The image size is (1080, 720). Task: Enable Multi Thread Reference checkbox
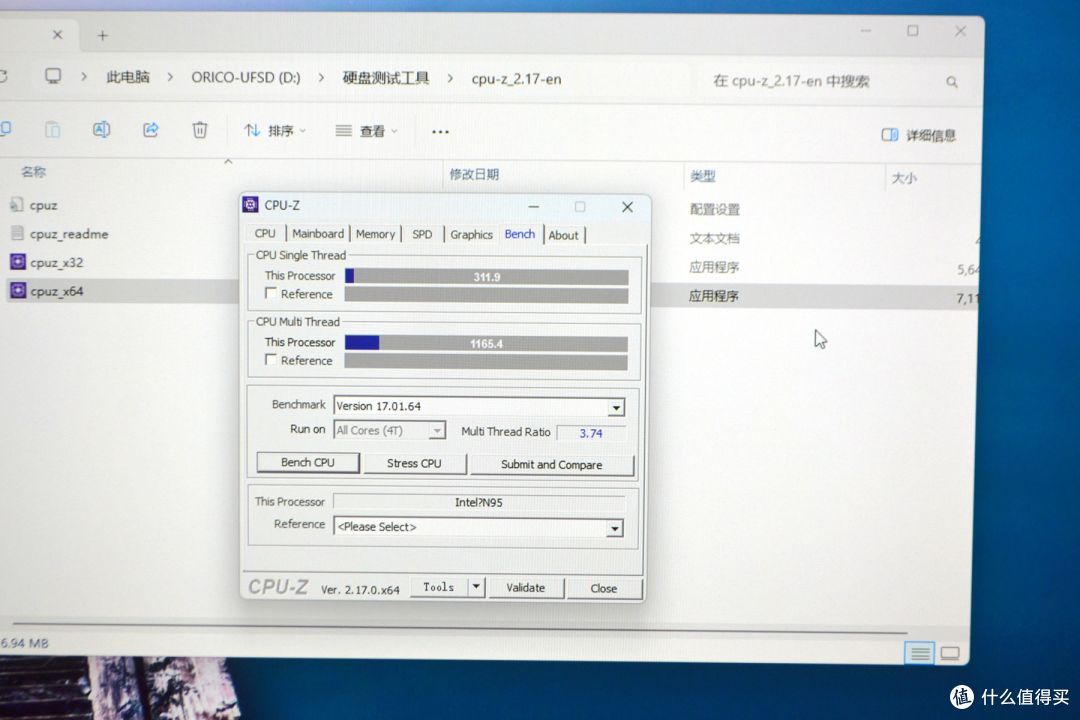point(271,360)
